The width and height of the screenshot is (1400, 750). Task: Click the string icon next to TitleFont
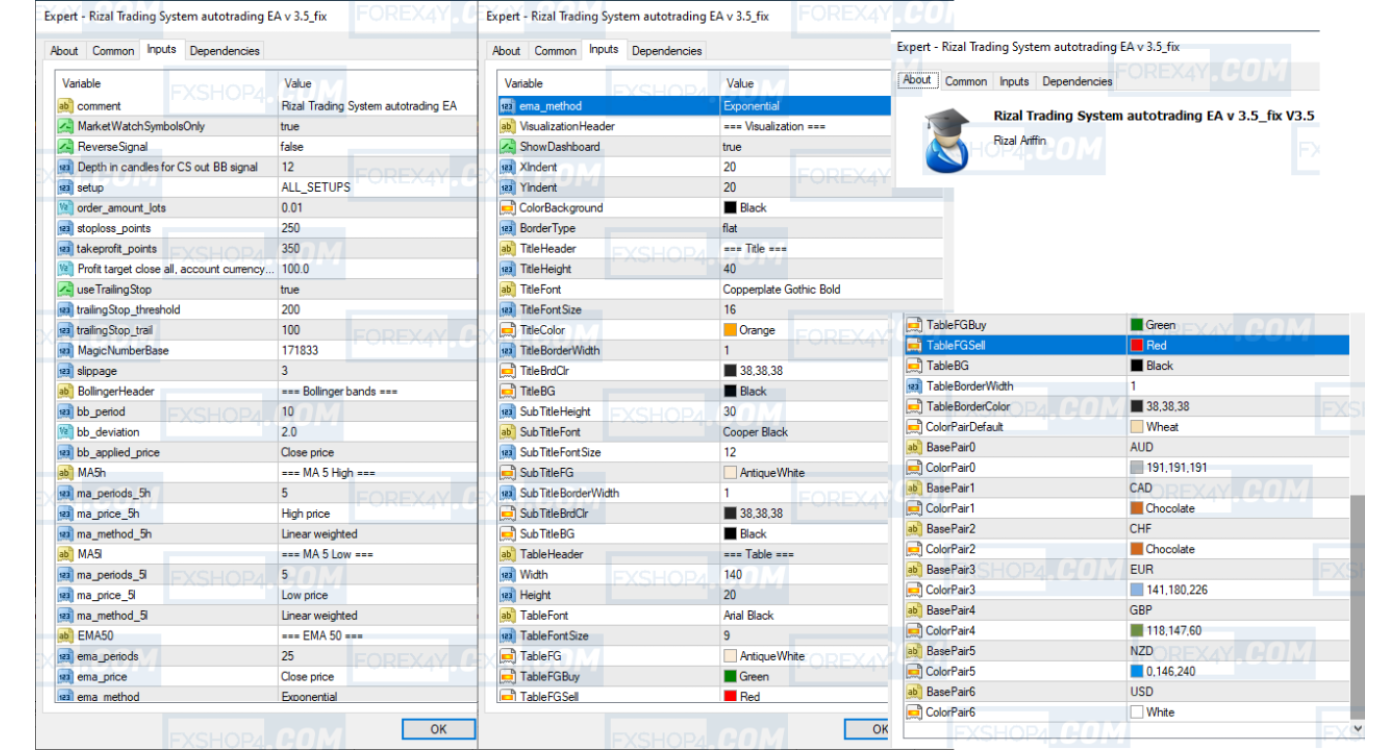click(507, 289)
